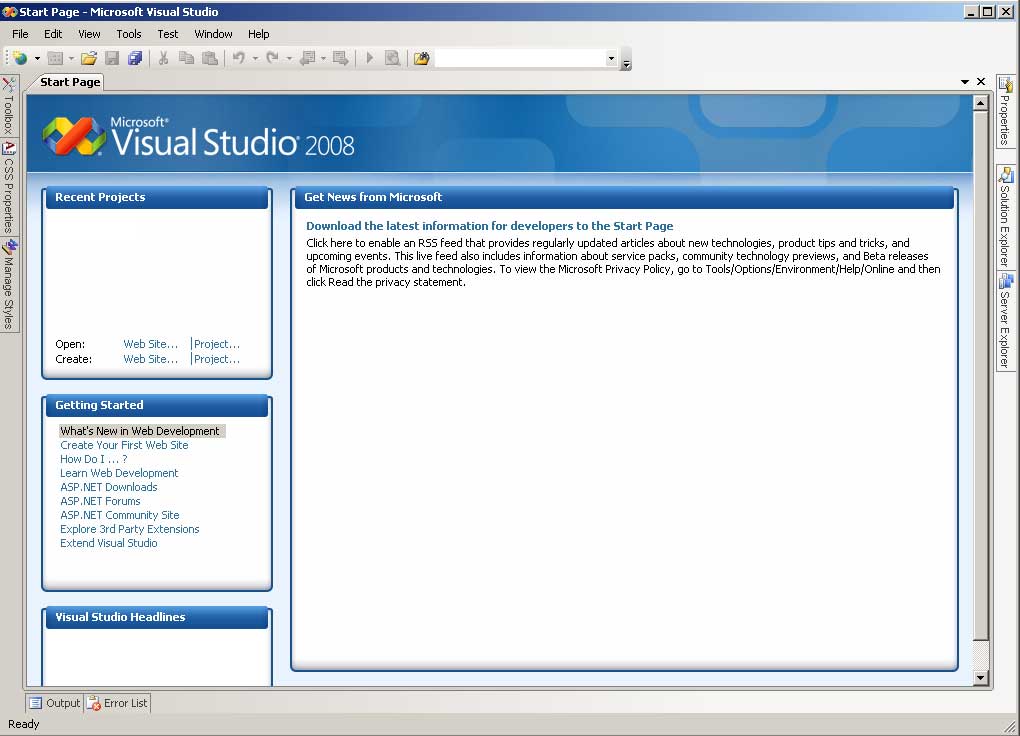Click Create Web Site link

tap(150, 359)
